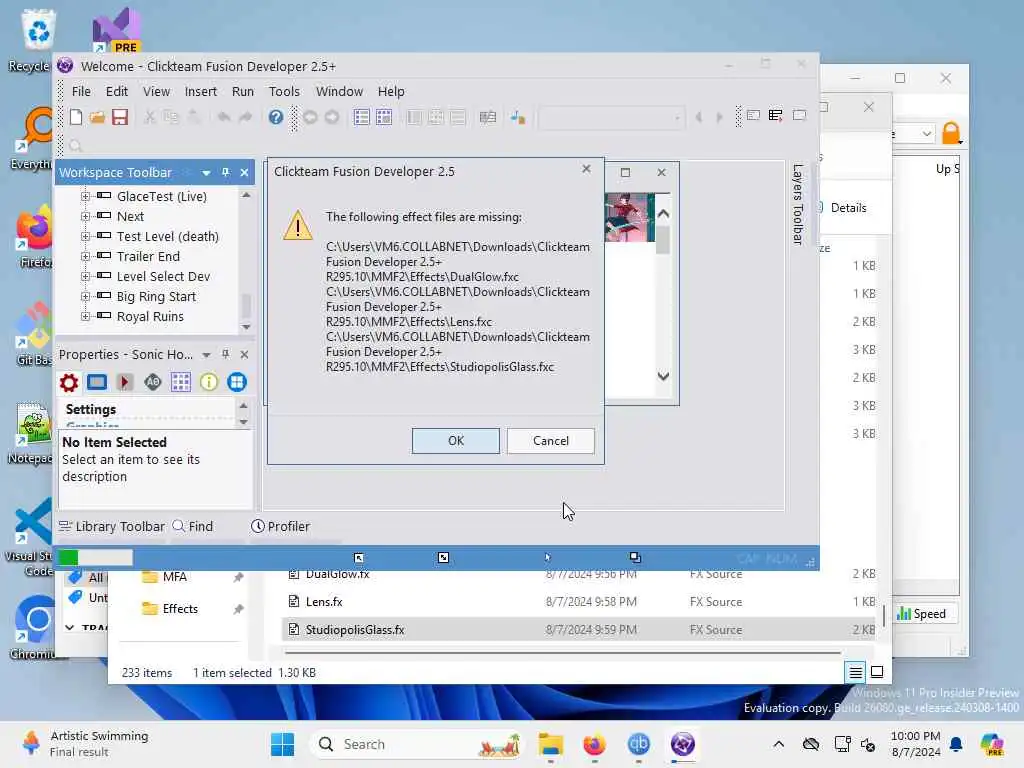Screen dimensions: 1024x768
Task: Click Cancel in missing effects dialog
Action: [551, 441]
